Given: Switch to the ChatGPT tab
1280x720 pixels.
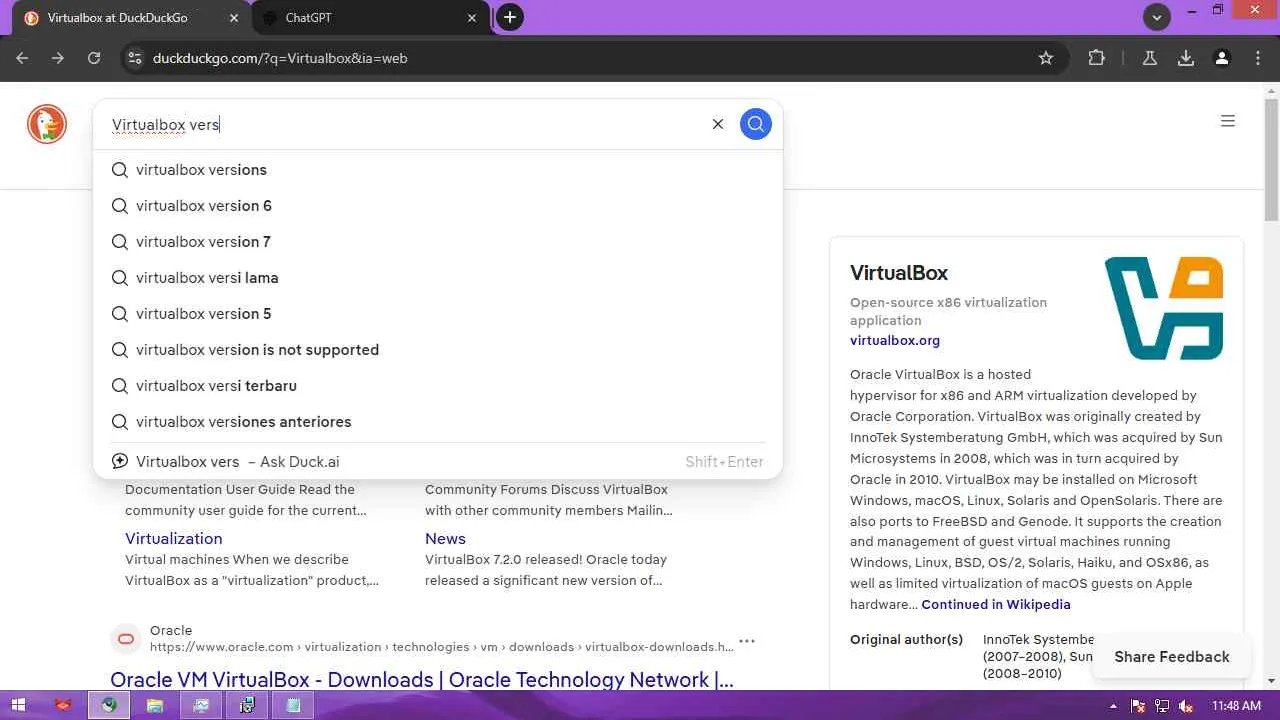Looking at the screenshot, I should coord(369,18).
